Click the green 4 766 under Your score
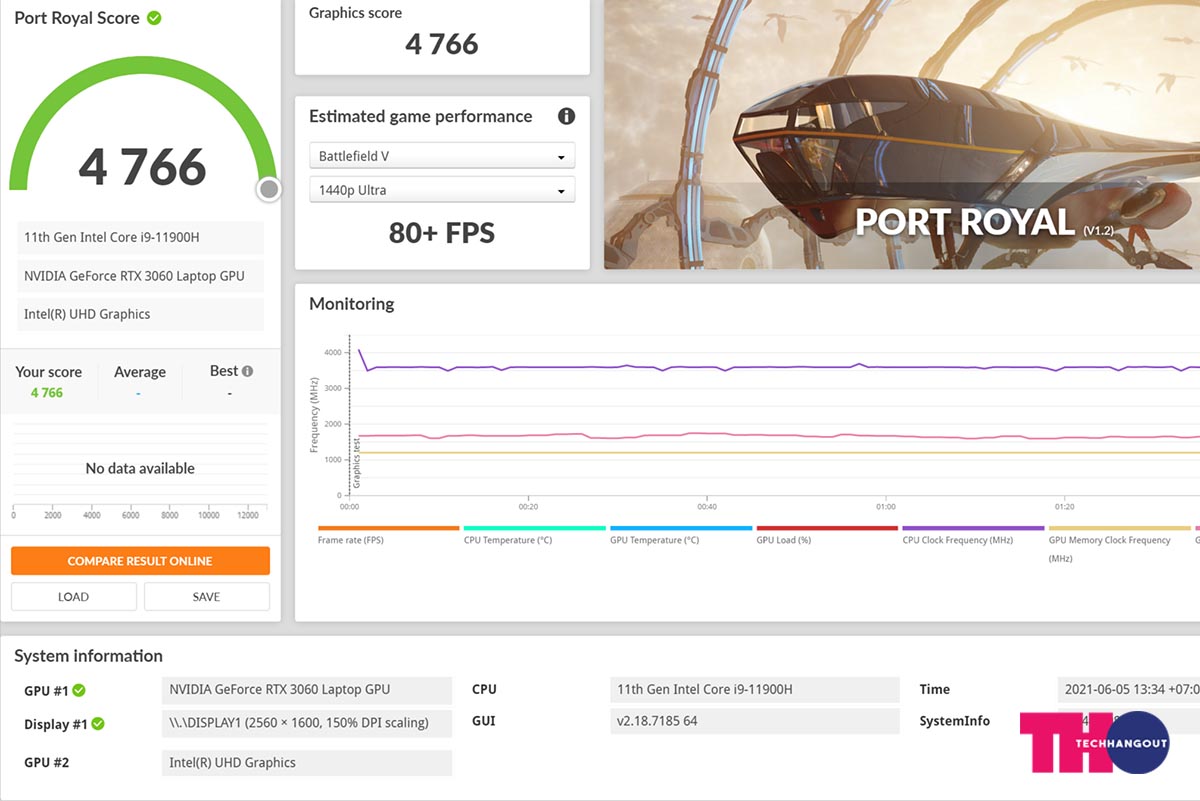The width and height of the screenshot is (1200, 801). 47,393
